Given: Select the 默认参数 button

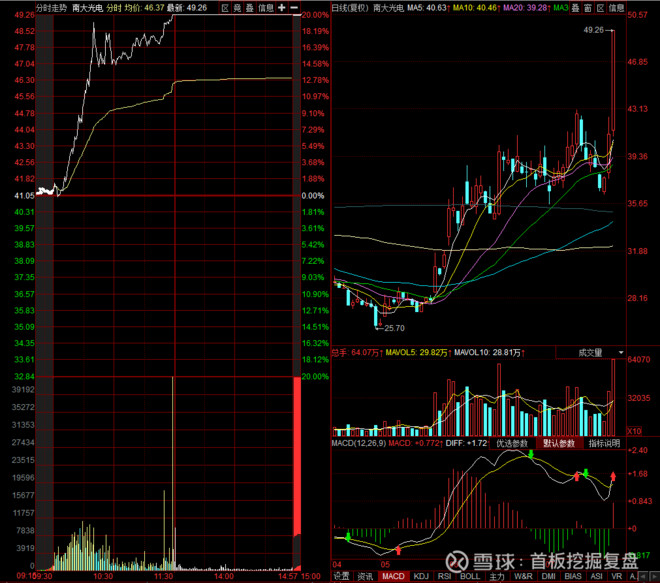Looking at the screenshot, I should tap(559, 443).
